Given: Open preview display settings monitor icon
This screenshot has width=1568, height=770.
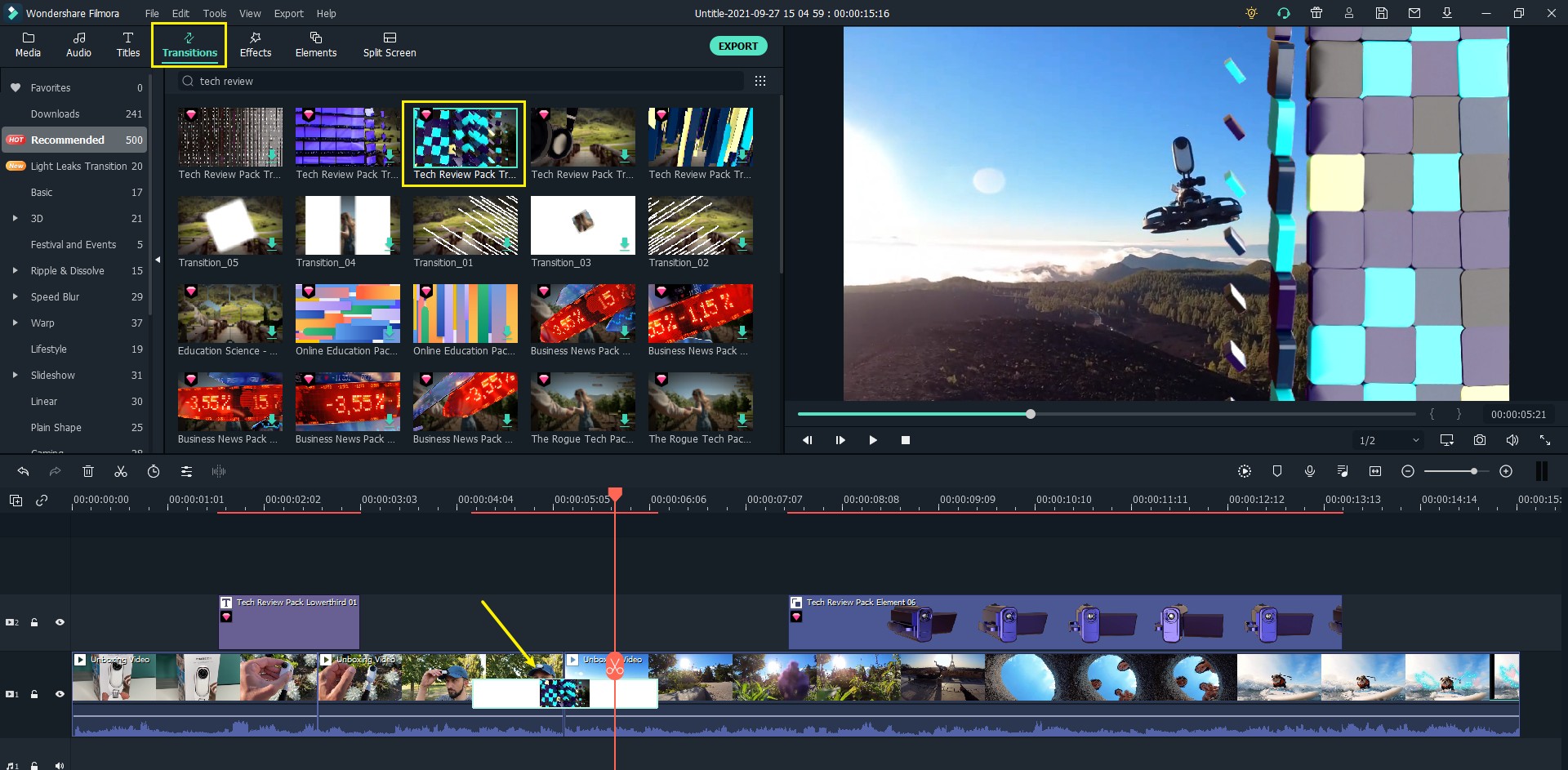Looking at the screenshot, I should (x=1447, y=440).
